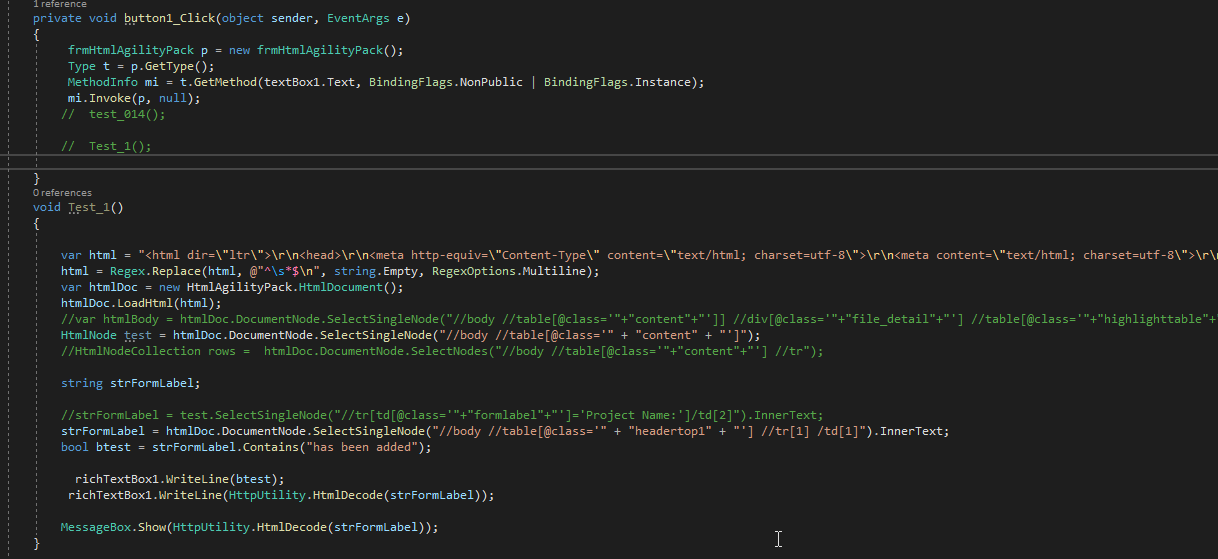Click "var html" variable declaration
Image resolution: width=1218 pixels, height=559 pixels.
point(88,255)
